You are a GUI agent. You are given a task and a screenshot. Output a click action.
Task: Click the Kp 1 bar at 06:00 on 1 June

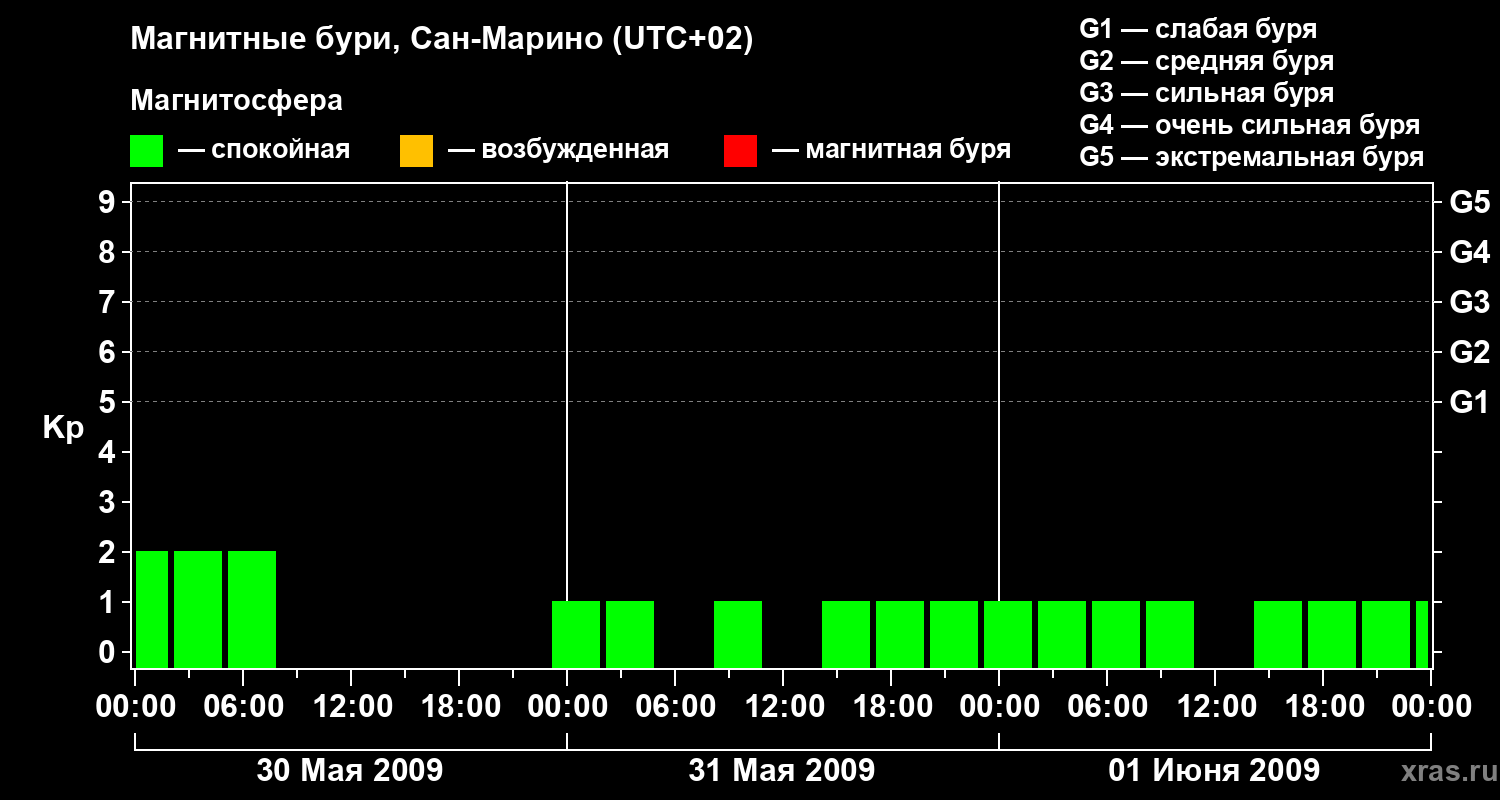pyautogui.click(x=1116, y=634)
